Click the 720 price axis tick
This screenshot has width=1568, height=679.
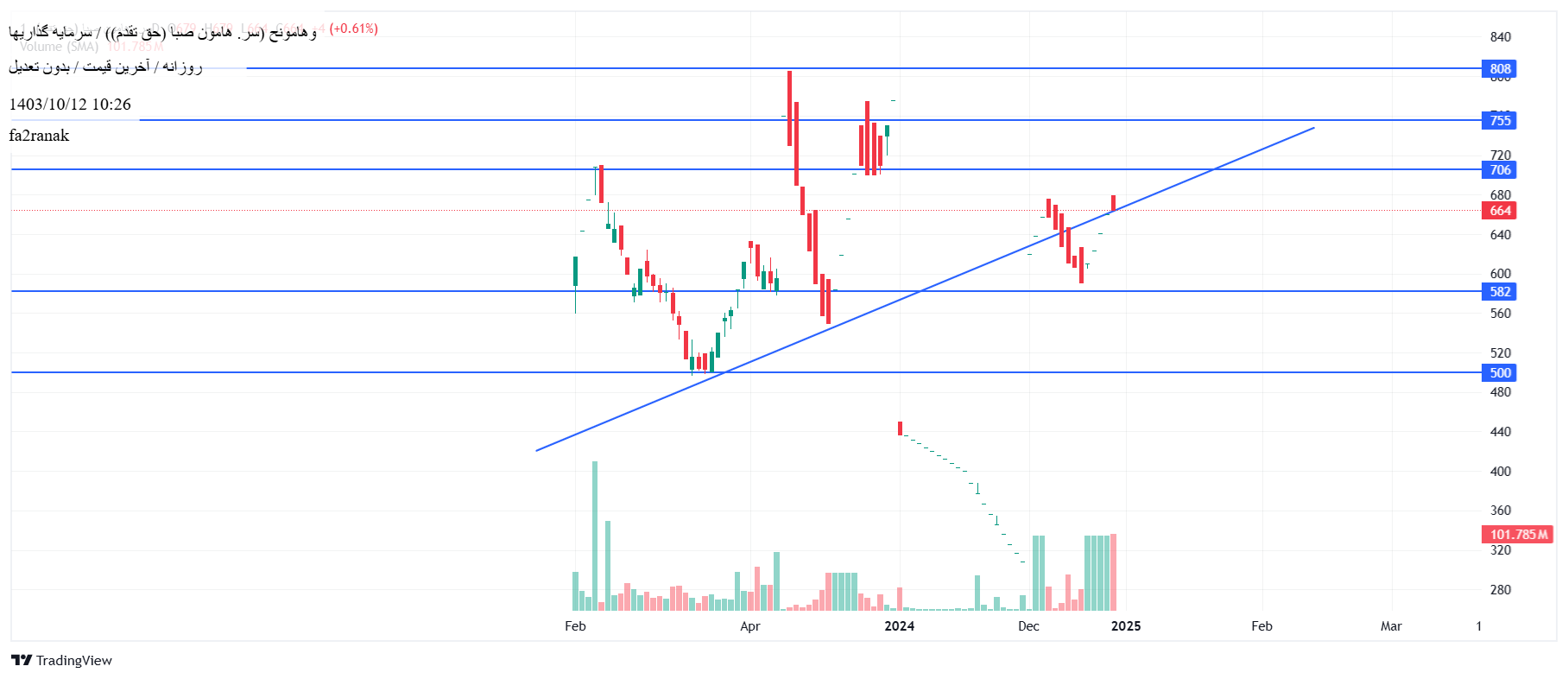(x=1501, y=155)
